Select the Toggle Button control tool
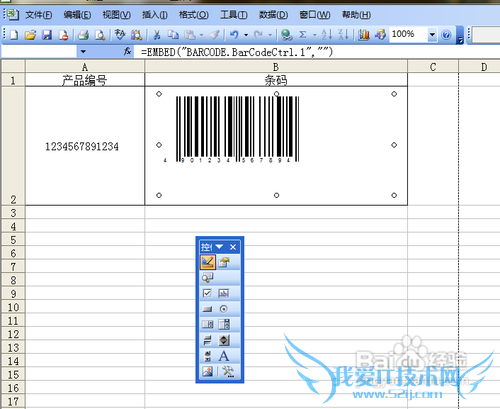Image resolution: width=500 pixels, height=409 pixels. pos(207,340)
